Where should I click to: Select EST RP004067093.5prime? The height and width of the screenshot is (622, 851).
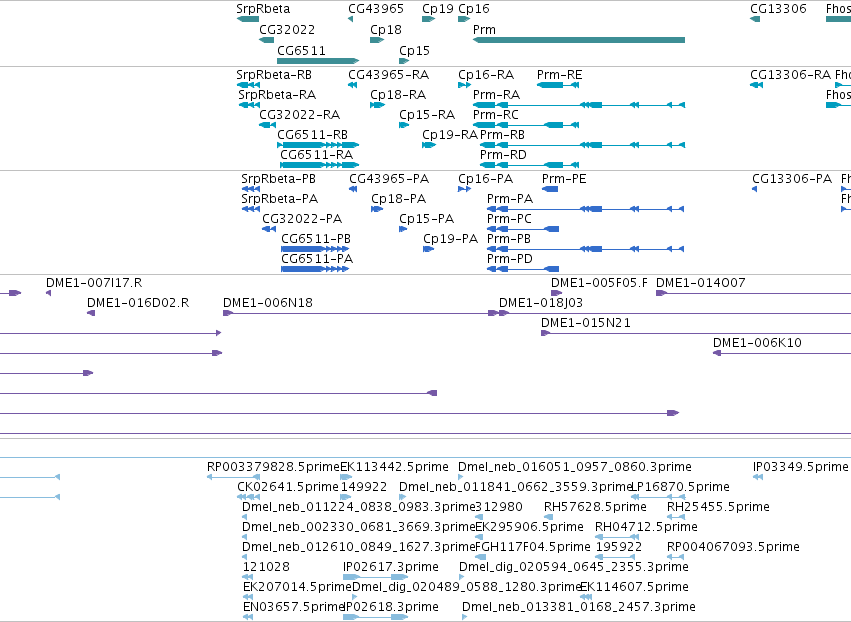tap(733, 547)
